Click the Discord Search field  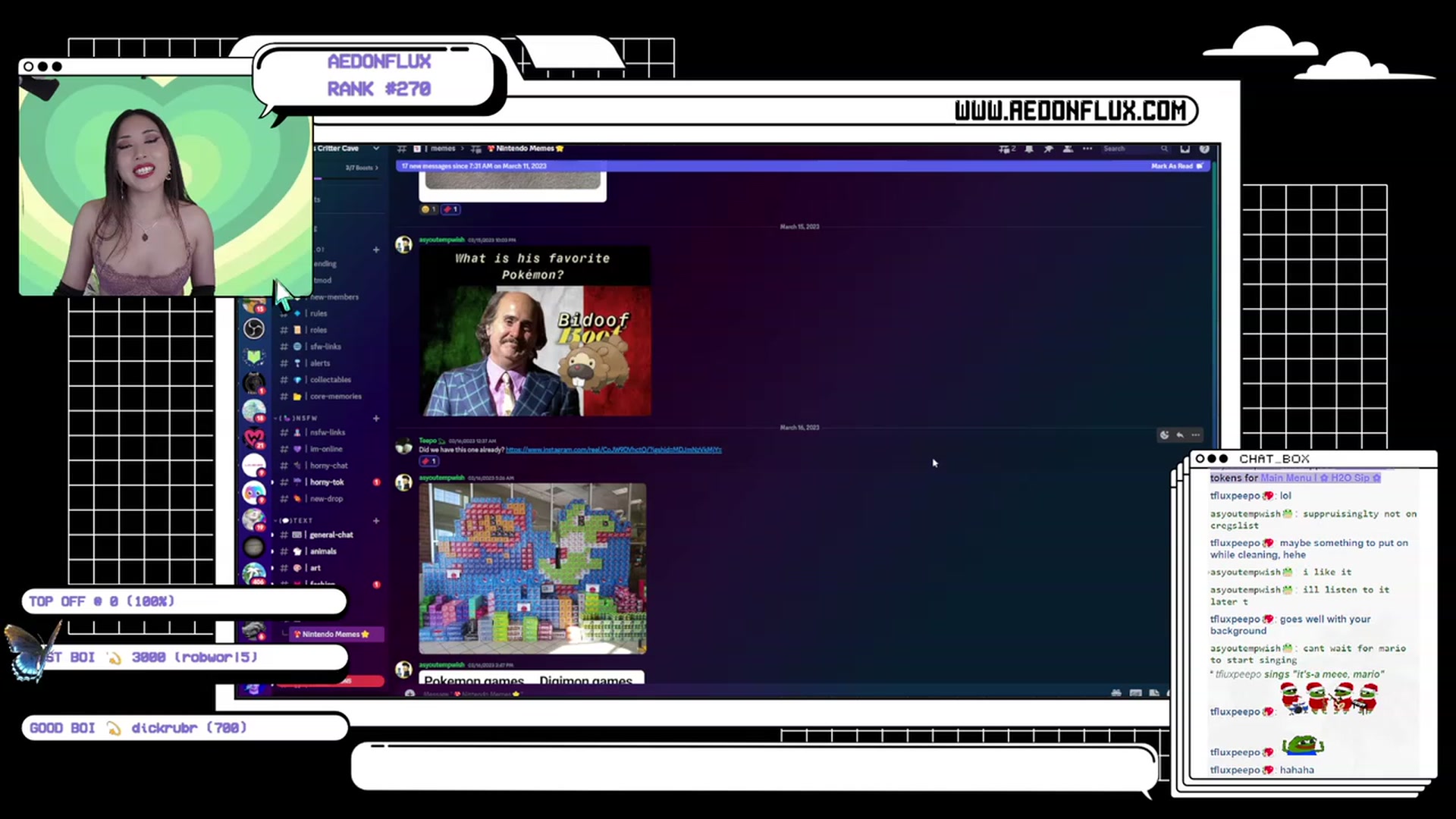click(x=1135, y=149)
